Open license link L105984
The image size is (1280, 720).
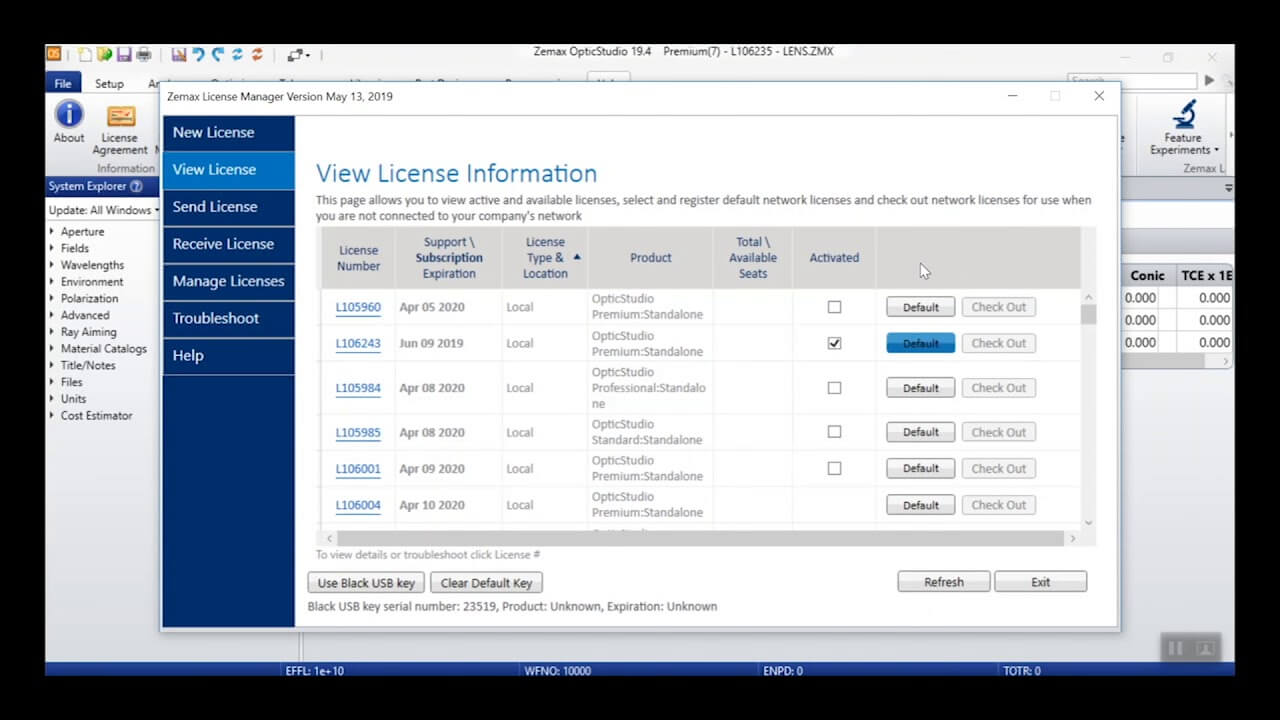click(x=358, y=388)
